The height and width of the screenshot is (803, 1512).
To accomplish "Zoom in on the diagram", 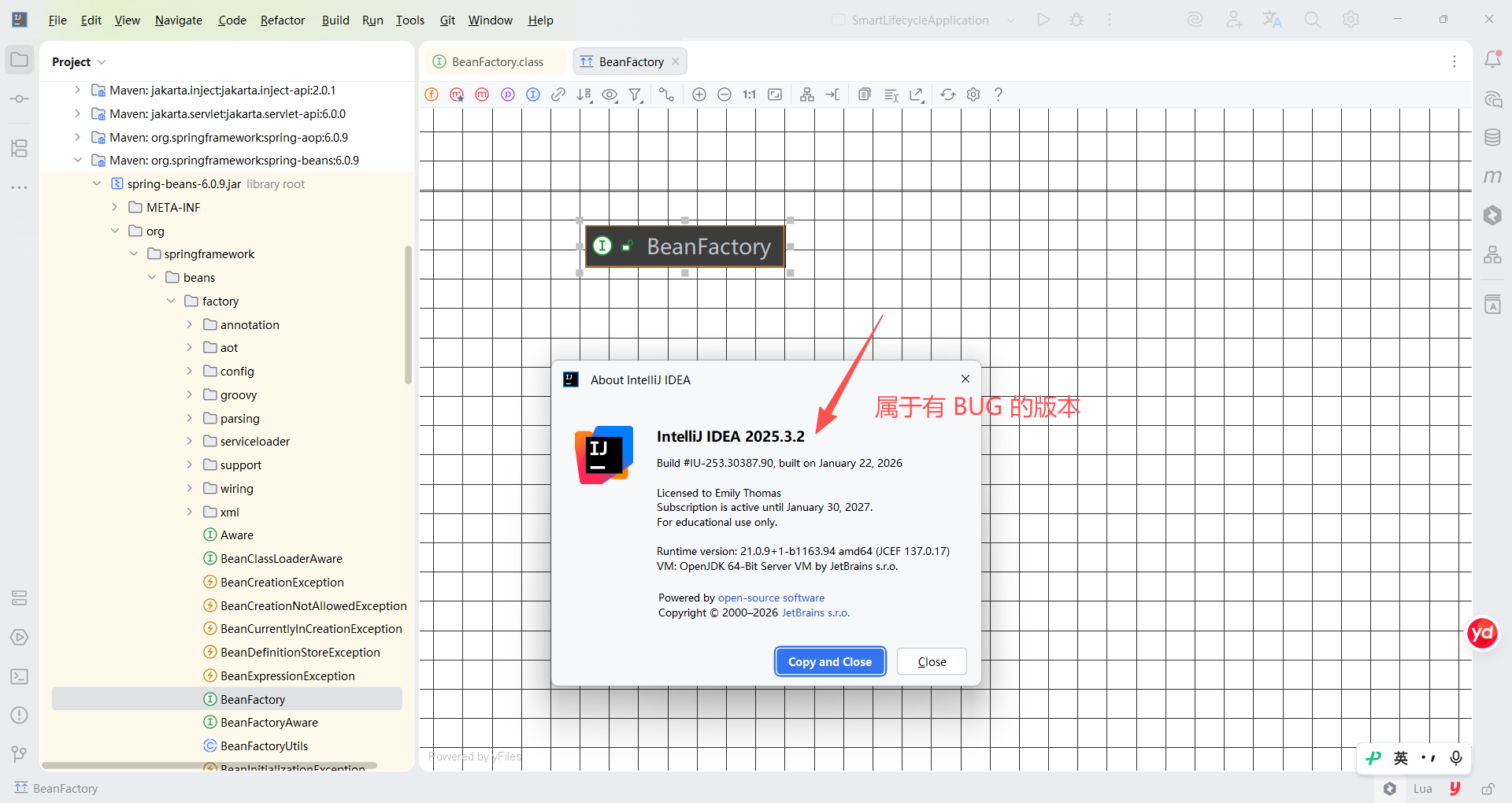I will click(x=699, y=94).
